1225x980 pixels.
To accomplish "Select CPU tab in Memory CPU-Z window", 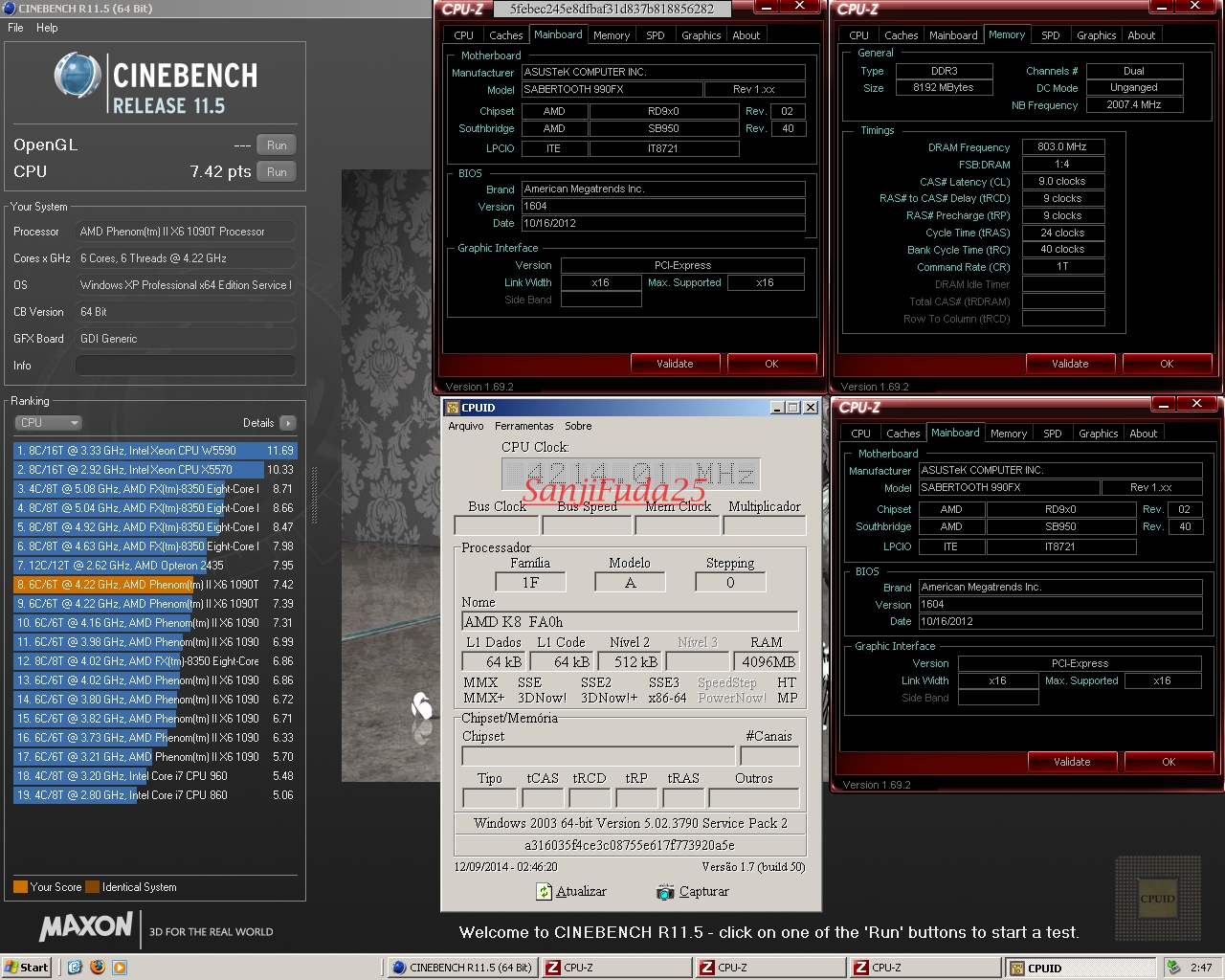I will click(859, 35).
